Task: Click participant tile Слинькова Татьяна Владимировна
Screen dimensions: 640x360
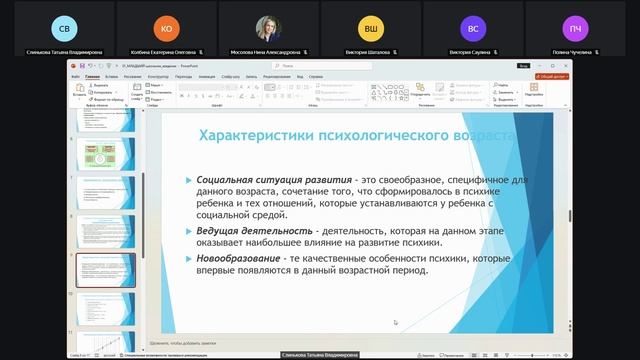Action: click(64, 29)
